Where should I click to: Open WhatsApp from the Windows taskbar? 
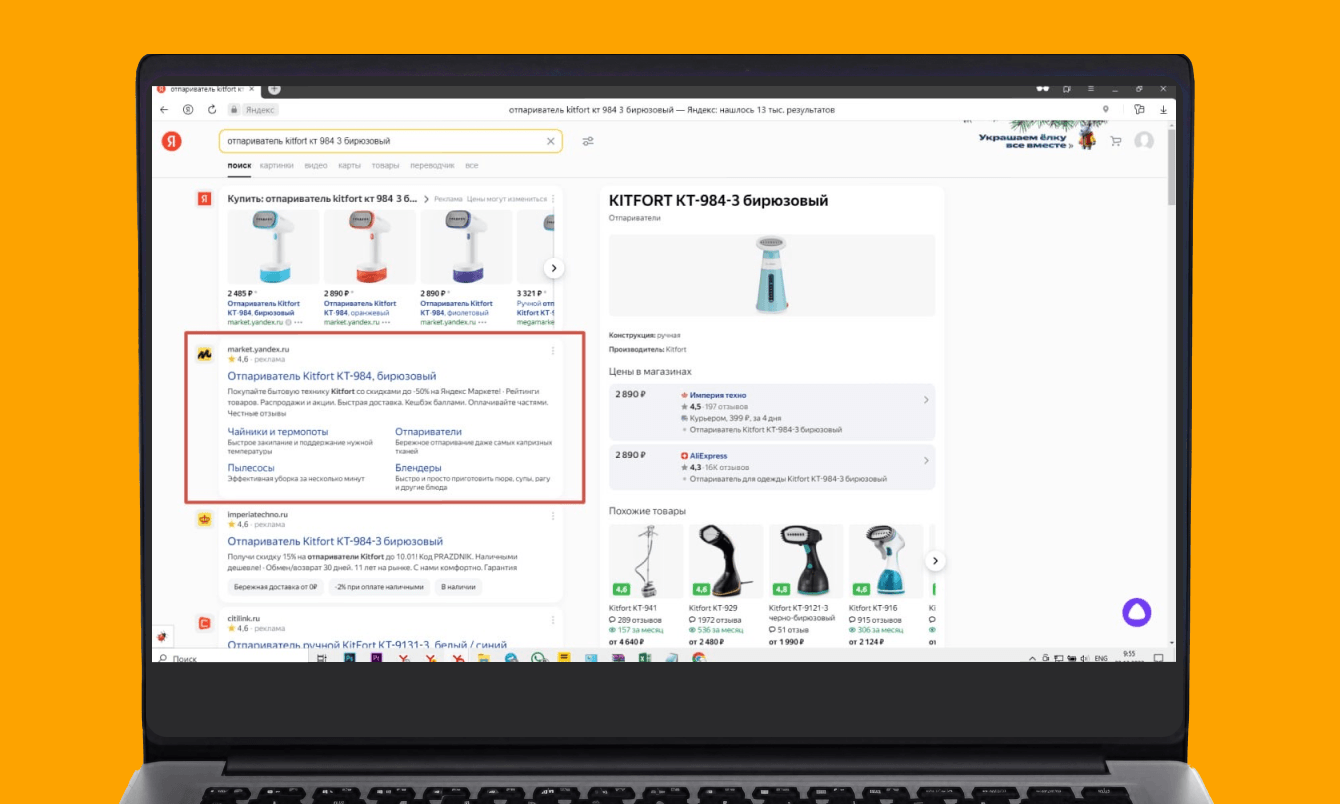(539, 658)
